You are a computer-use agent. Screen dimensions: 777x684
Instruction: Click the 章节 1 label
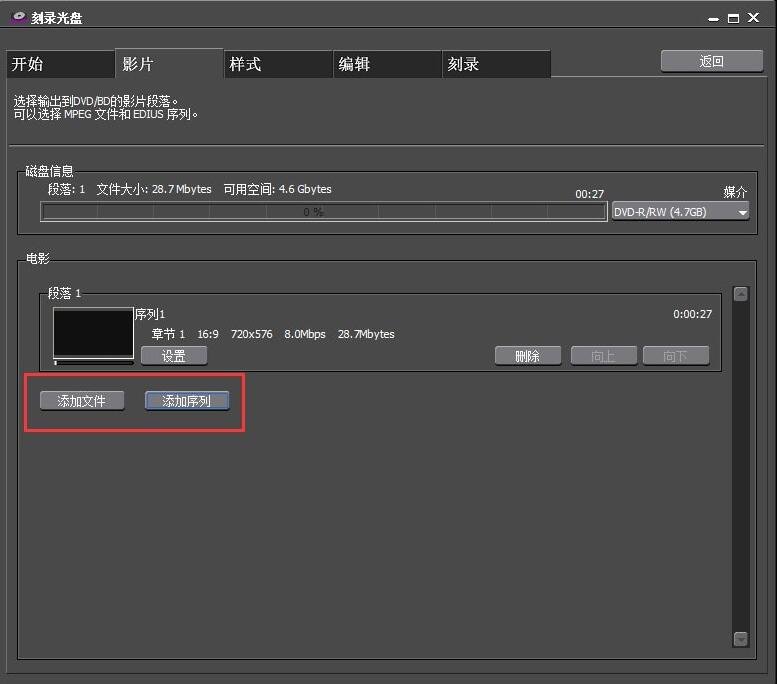tap(168, 334)
